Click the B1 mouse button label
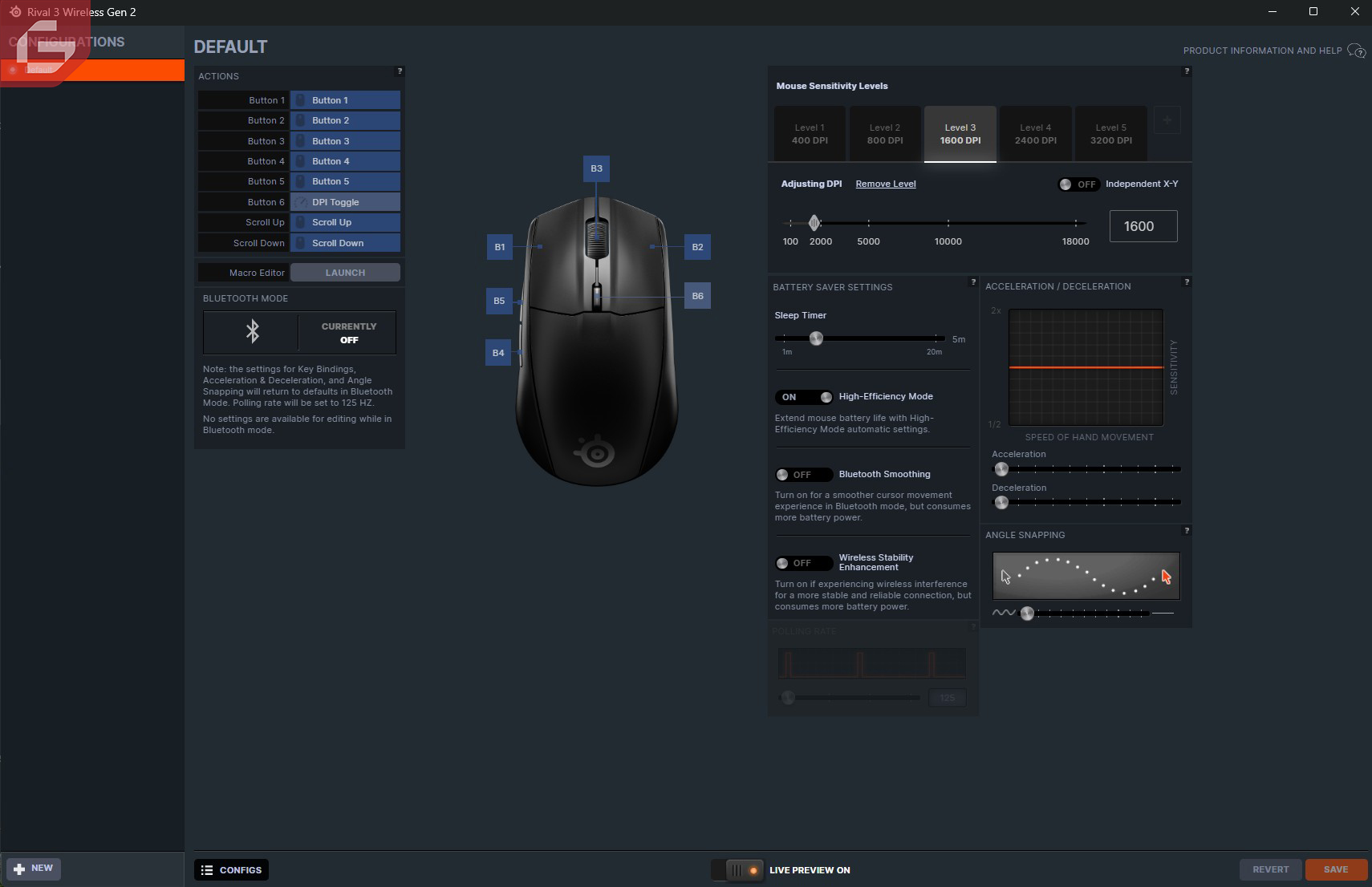 coord(500,247)
